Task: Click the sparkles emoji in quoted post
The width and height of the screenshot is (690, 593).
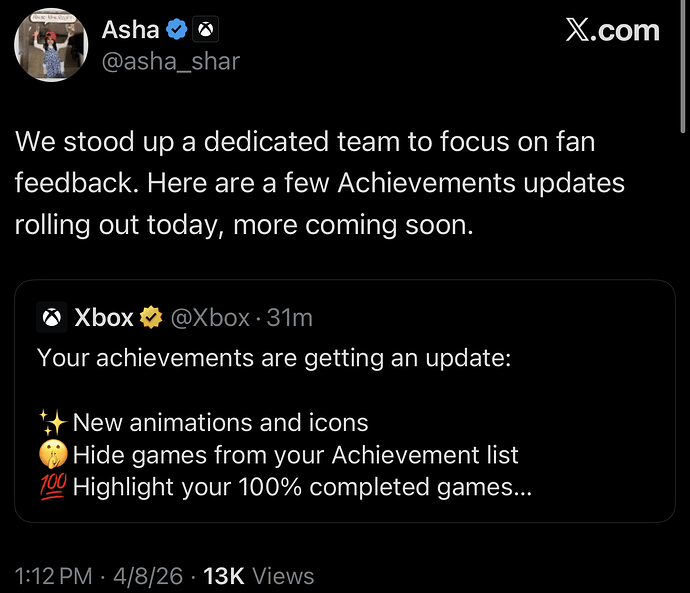Action: point(51,422)
